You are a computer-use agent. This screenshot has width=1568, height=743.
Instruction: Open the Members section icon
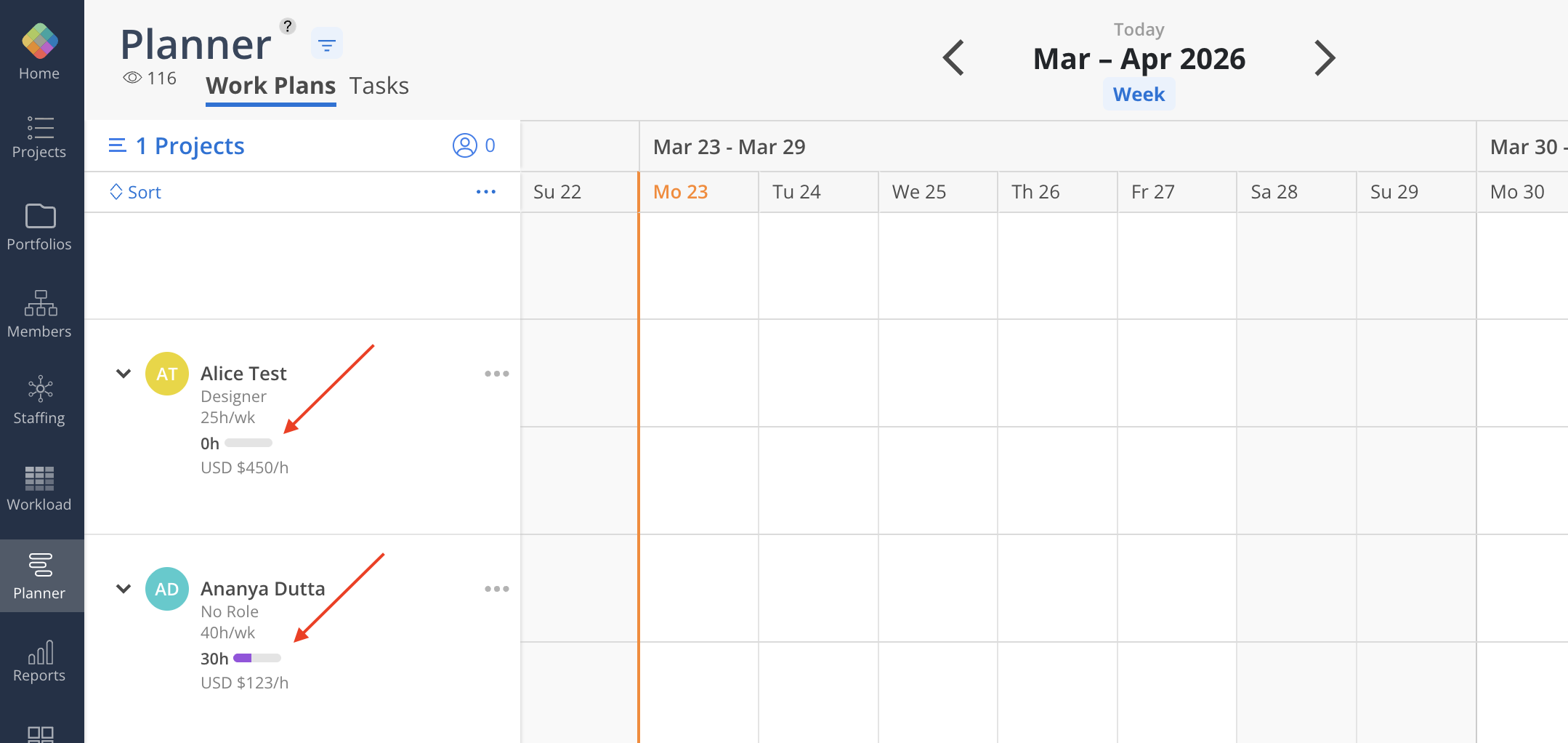coord(40,303)
